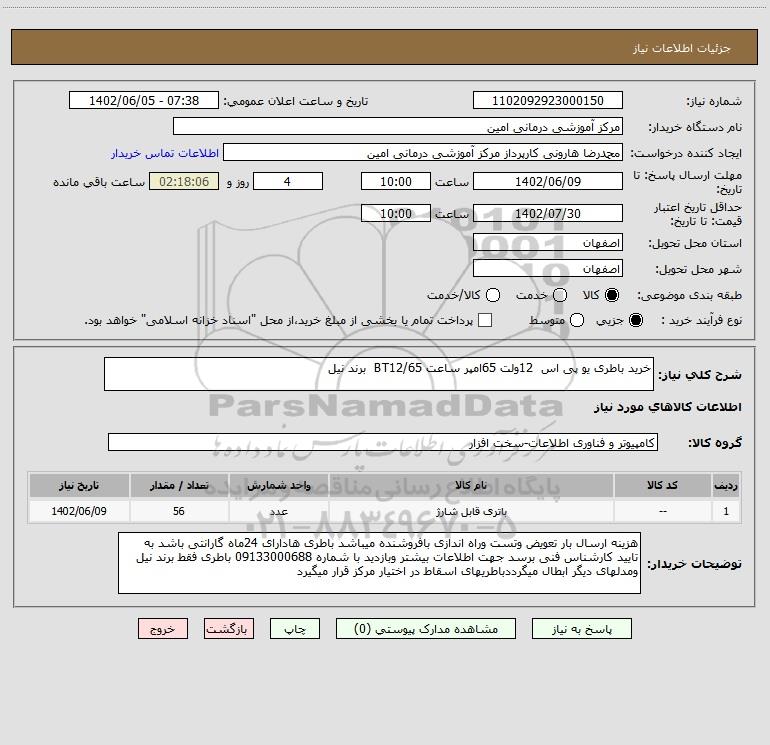770x745 pixels.
Task: Click the response deadline date 1402/06/09 field
Action: click(548, 181)
